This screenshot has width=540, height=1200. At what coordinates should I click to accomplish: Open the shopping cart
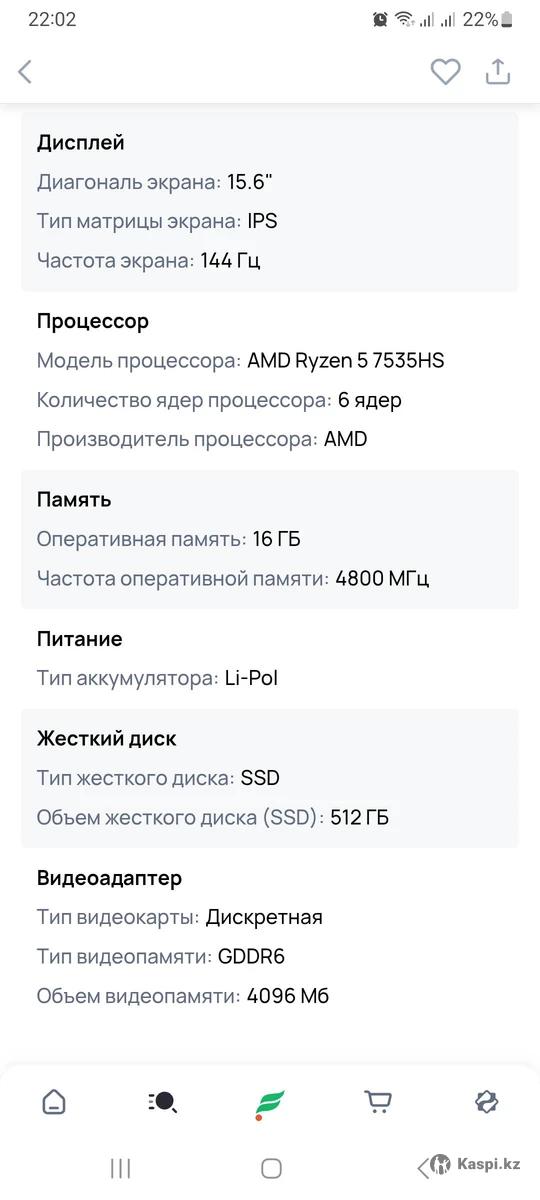point(378,1102)
